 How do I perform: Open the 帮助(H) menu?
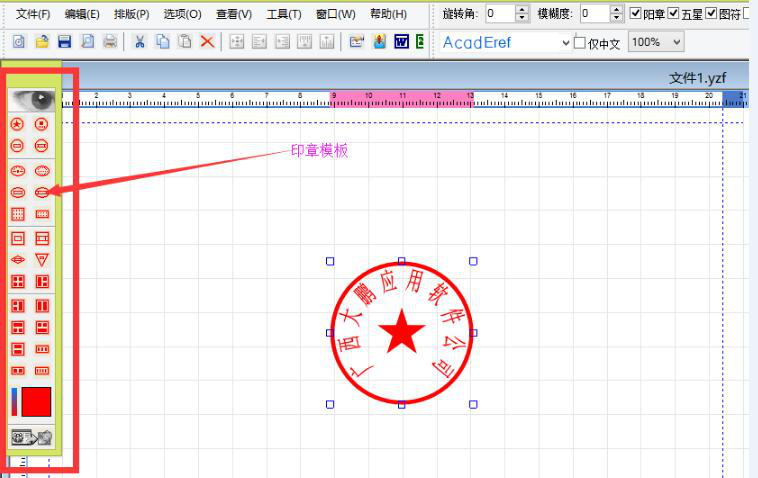click(388, 14)
